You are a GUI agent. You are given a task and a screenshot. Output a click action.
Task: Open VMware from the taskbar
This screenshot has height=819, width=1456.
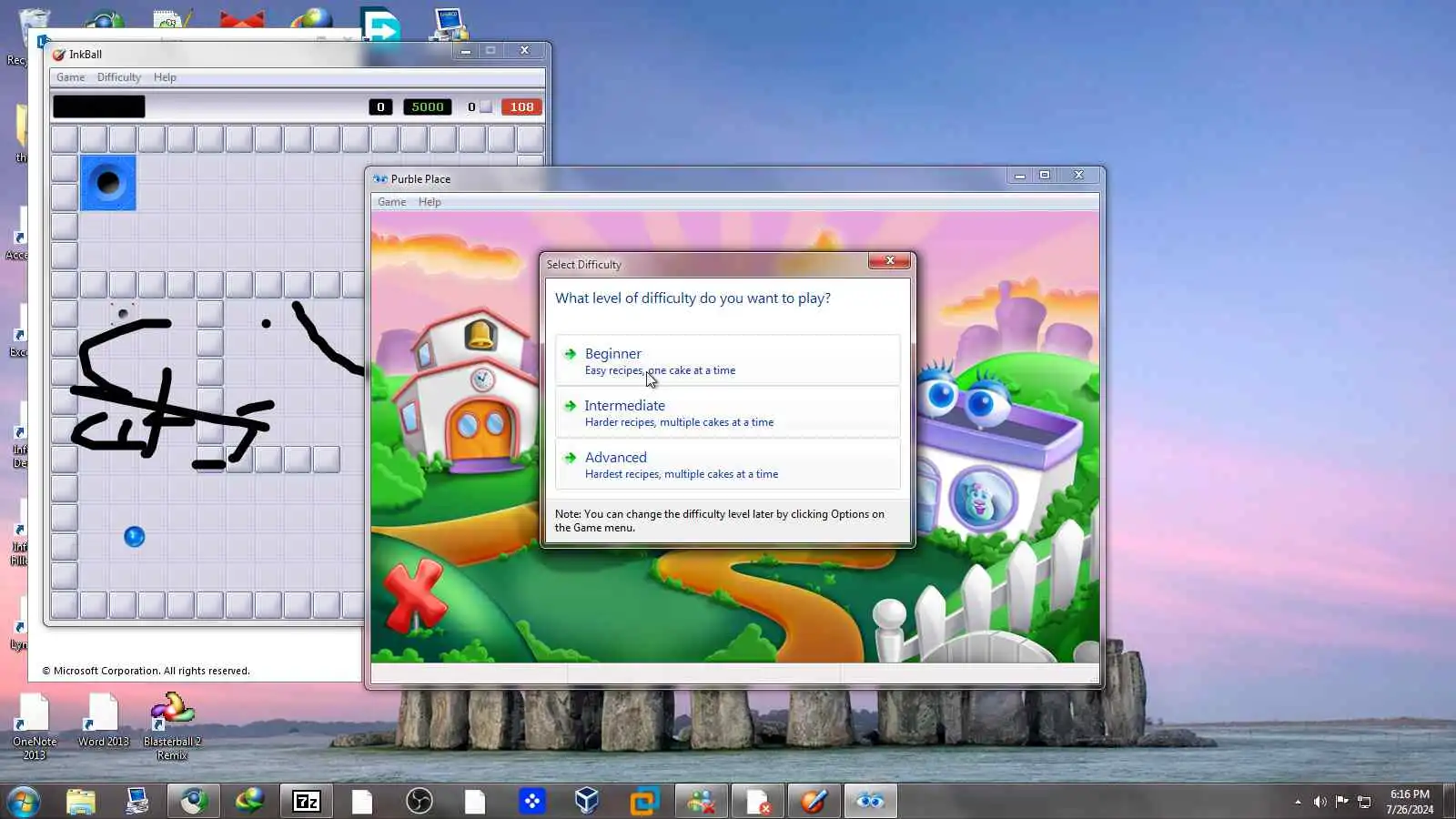click(x=644, y=802)
